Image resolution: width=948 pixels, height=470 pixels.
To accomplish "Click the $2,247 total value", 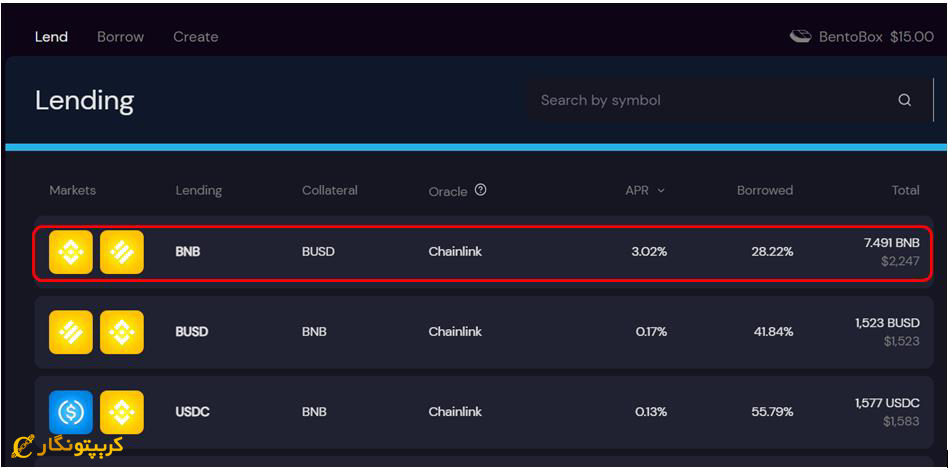I will (900, 262).
